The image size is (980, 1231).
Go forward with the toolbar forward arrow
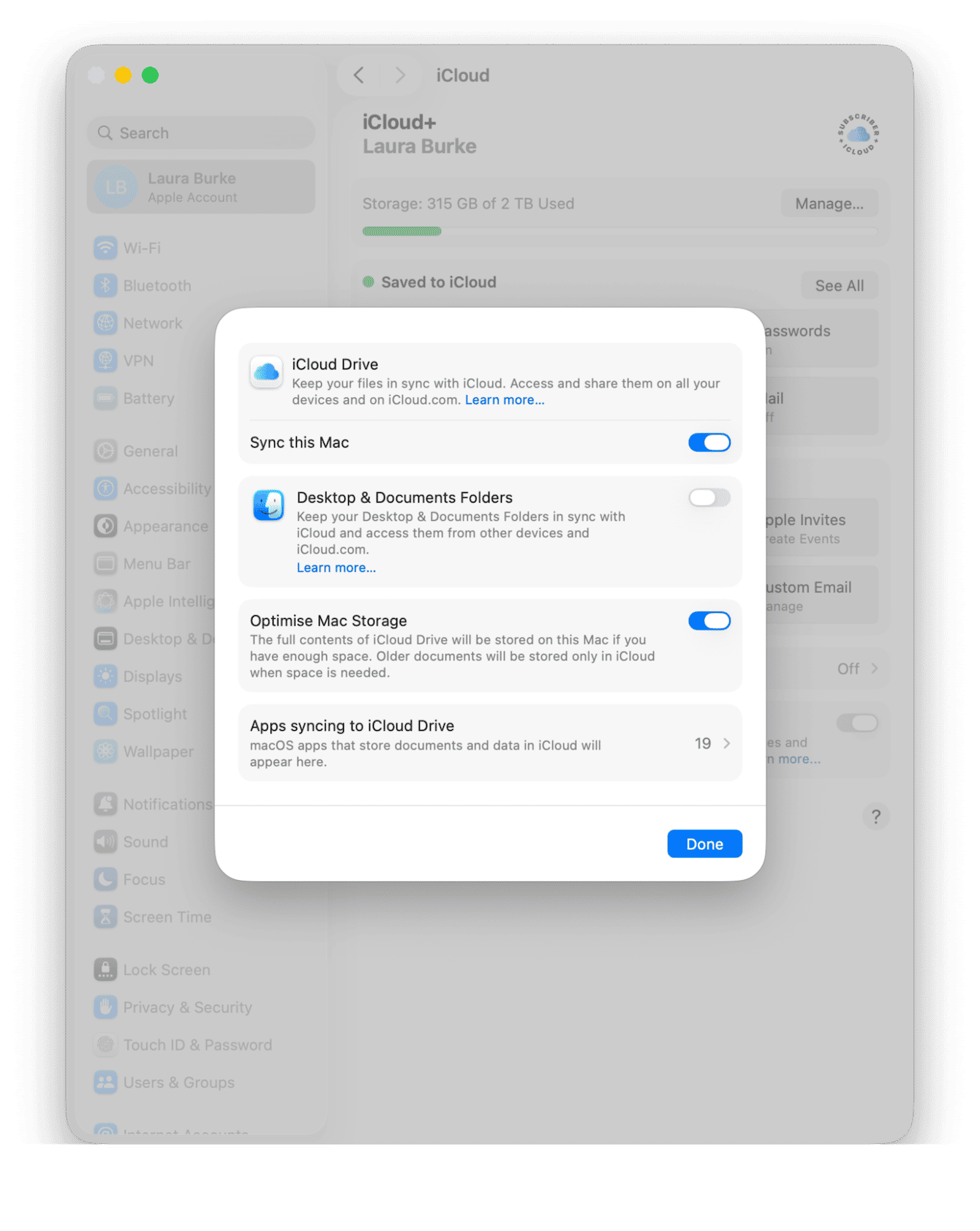click(x=400, y=75)
